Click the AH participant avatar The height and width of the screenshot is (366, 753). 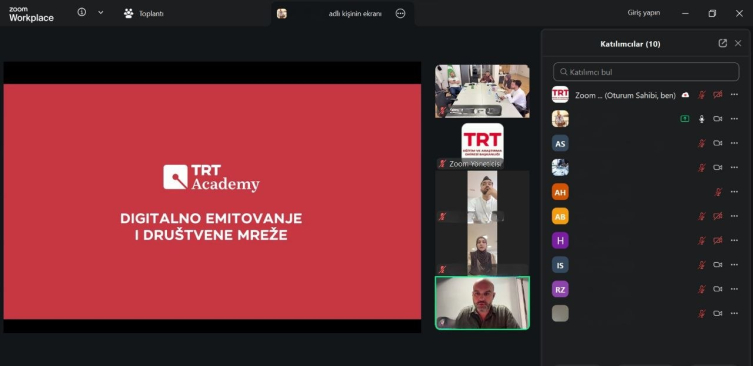[560, 192]
